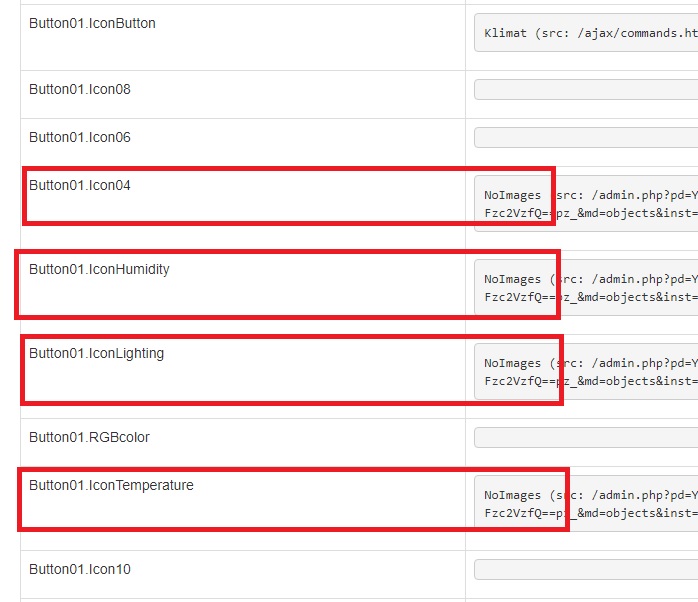Focus the empty Button01.Icon08 value field
This screenshot has width=698, height=602.
(x=586, y=90)
